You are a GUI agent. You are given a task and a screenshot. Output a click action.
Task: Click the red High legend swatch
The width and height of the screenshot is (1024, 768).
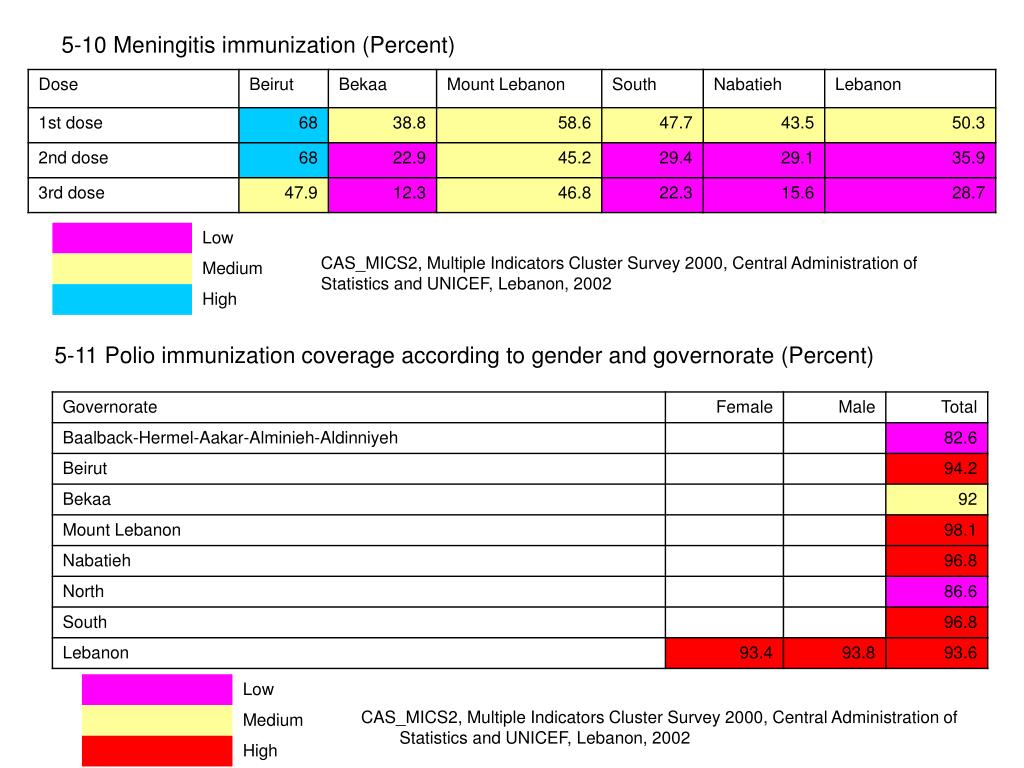pyautogui.click(x=157, y=751)
